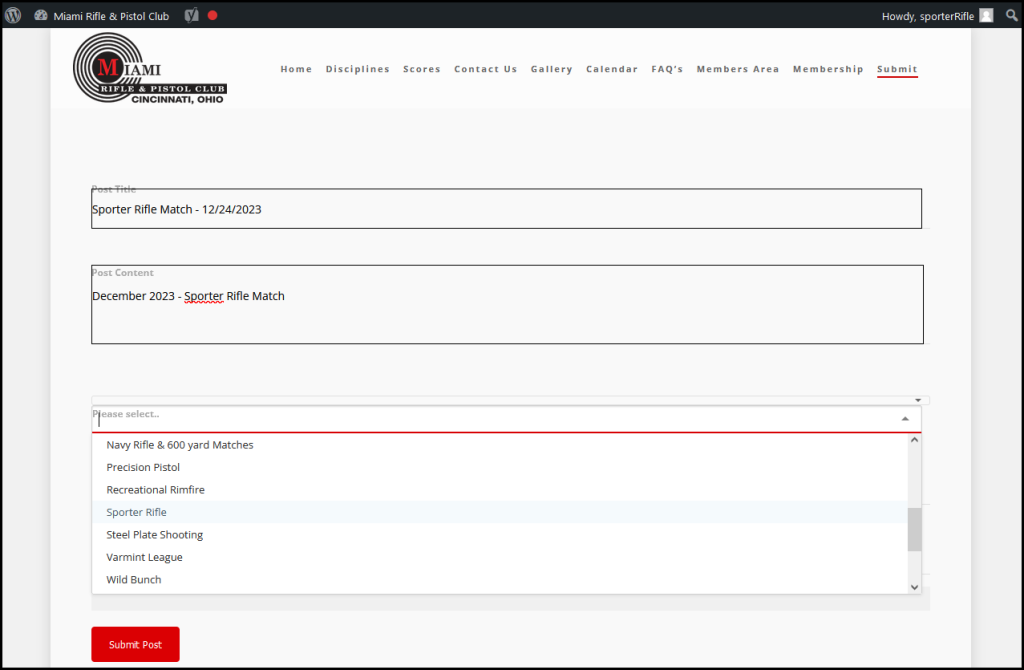Click the Submit Post button

(135, 645)
